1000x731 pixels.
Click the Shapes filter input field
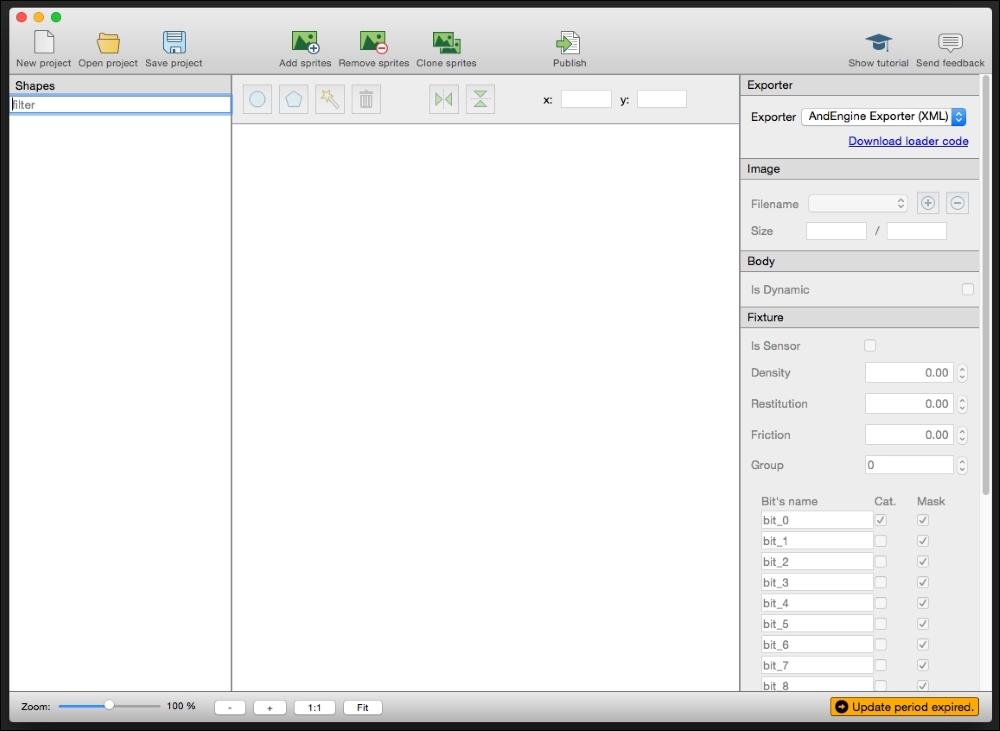[x=120, y=104]
